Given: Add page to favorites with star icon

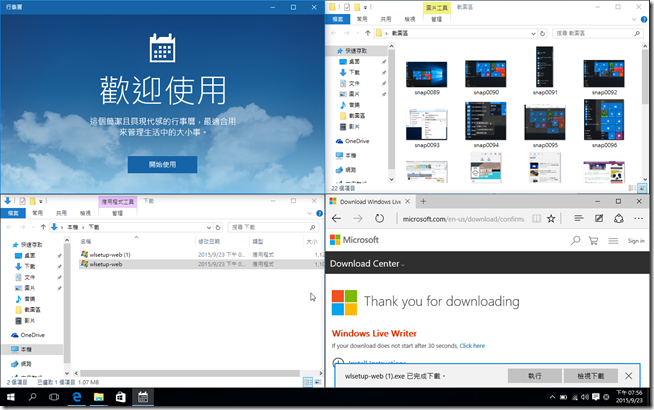Looking at the screenshot, I should (x=551, y=219).
